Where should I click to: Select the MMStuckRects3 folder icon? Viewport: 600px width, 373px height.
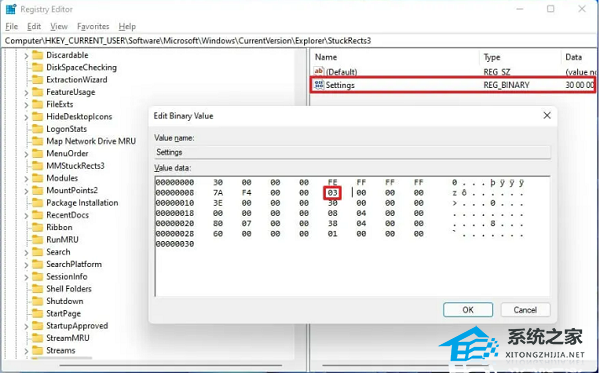coord(38,166)
